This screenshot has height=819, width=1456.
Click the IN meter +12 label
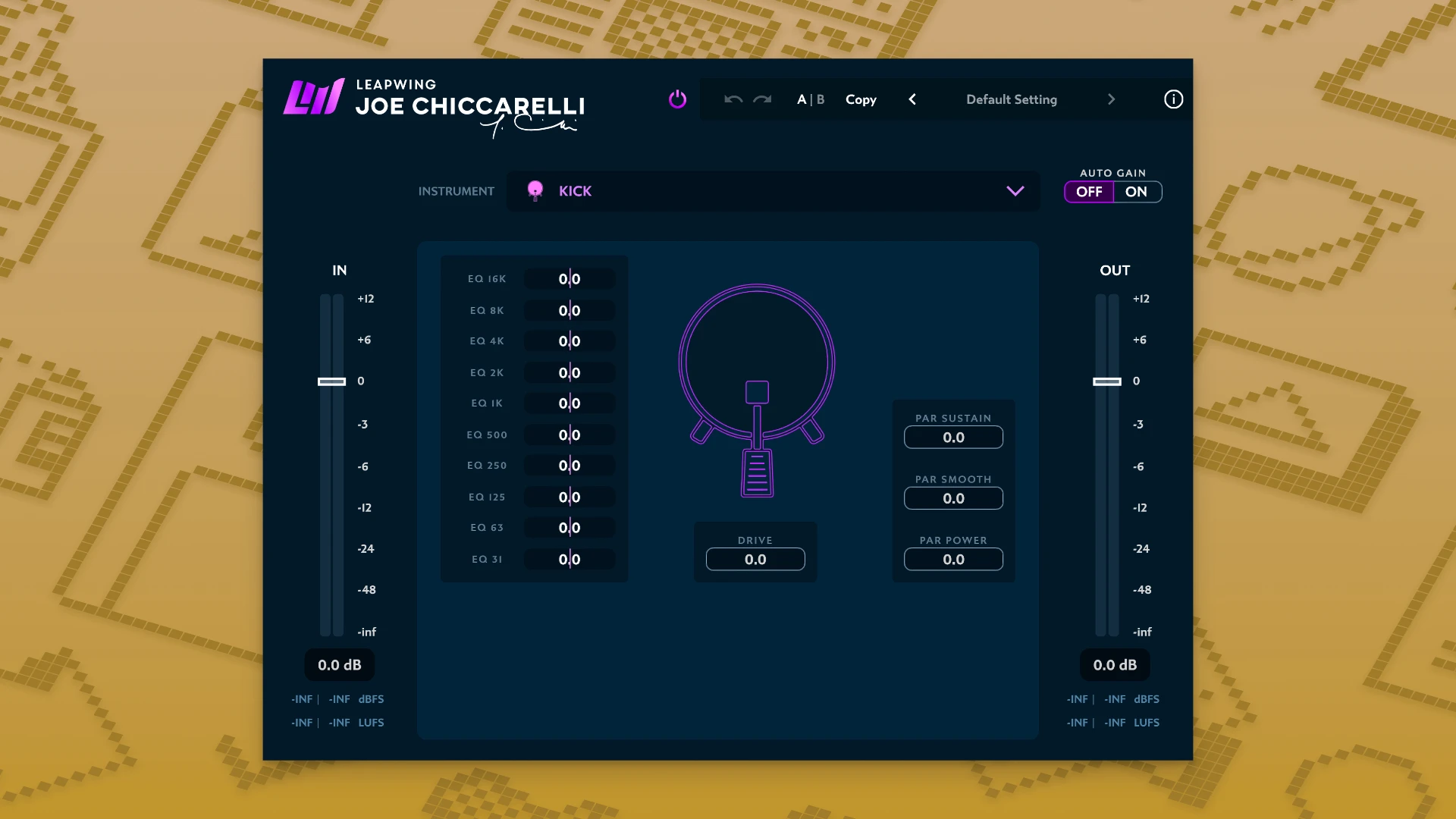coord(366,299)
